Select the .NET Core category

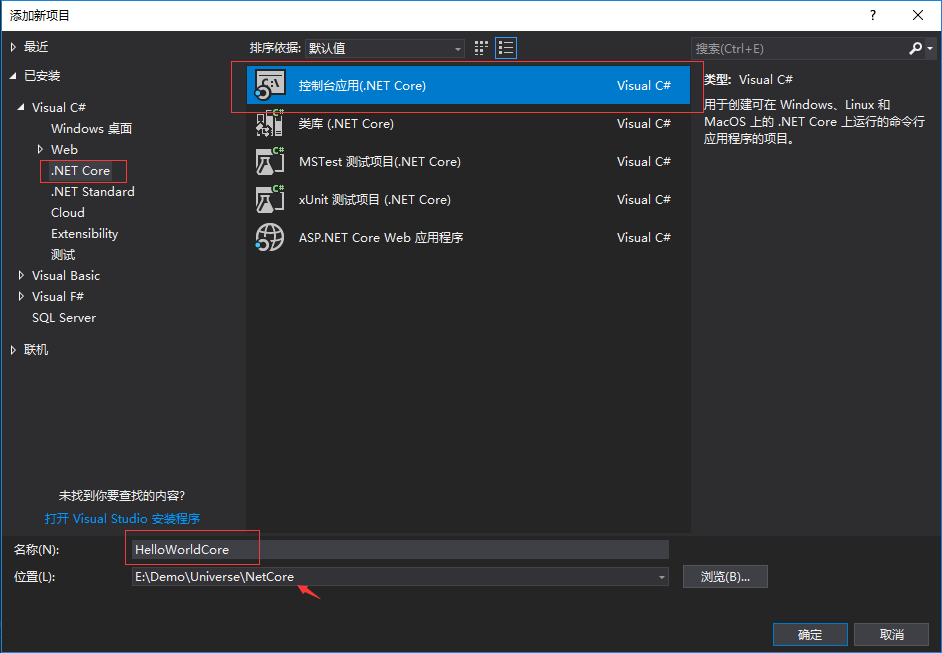(x=81, y=171)
